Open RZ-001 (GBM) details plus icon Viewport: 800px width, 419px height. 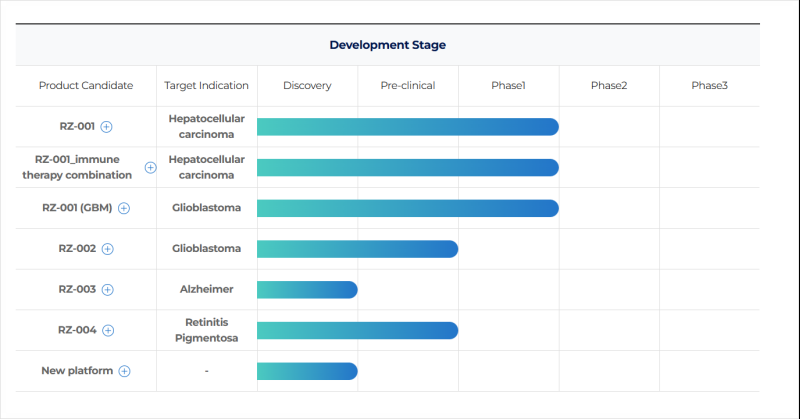[124, 208]
